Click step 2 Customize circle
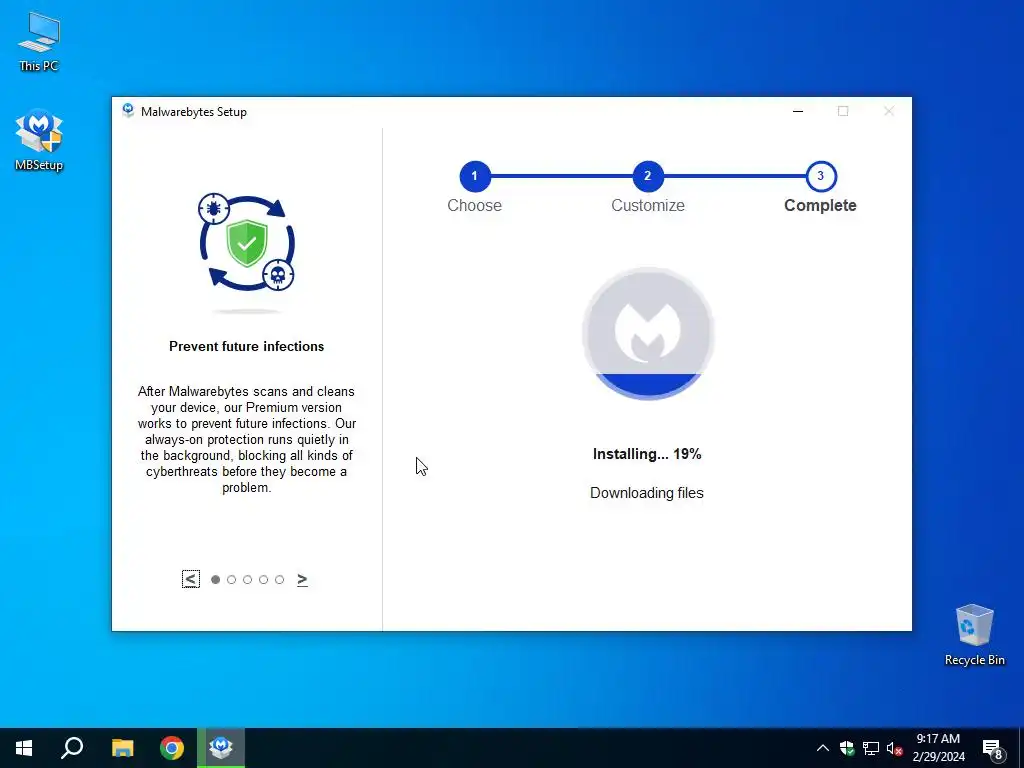The image size is (1024, 768). 648,176
